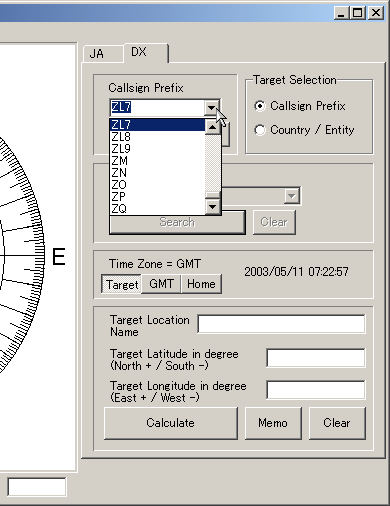
Task: Click the Memo button
Action: (x=273, y=423)
